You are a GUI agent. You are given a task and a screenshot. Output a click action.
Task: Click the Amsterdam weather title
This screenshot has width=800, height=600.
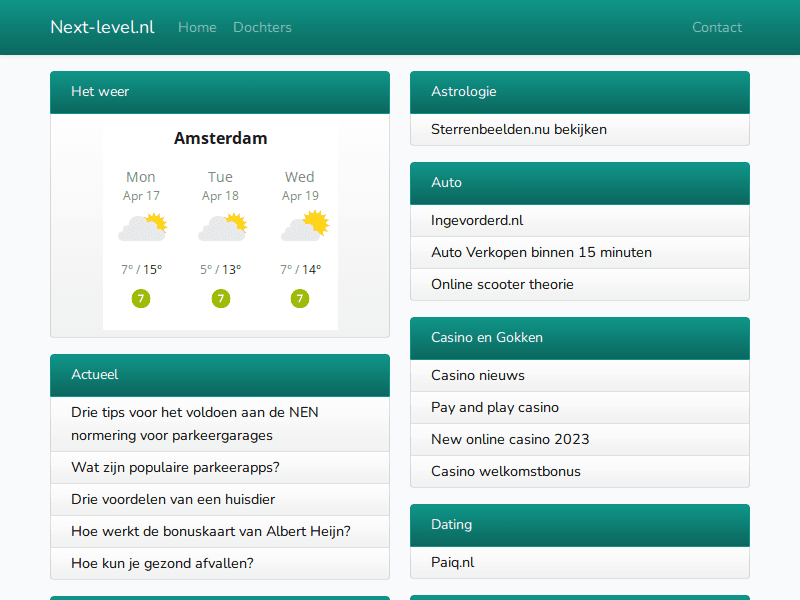220,138
